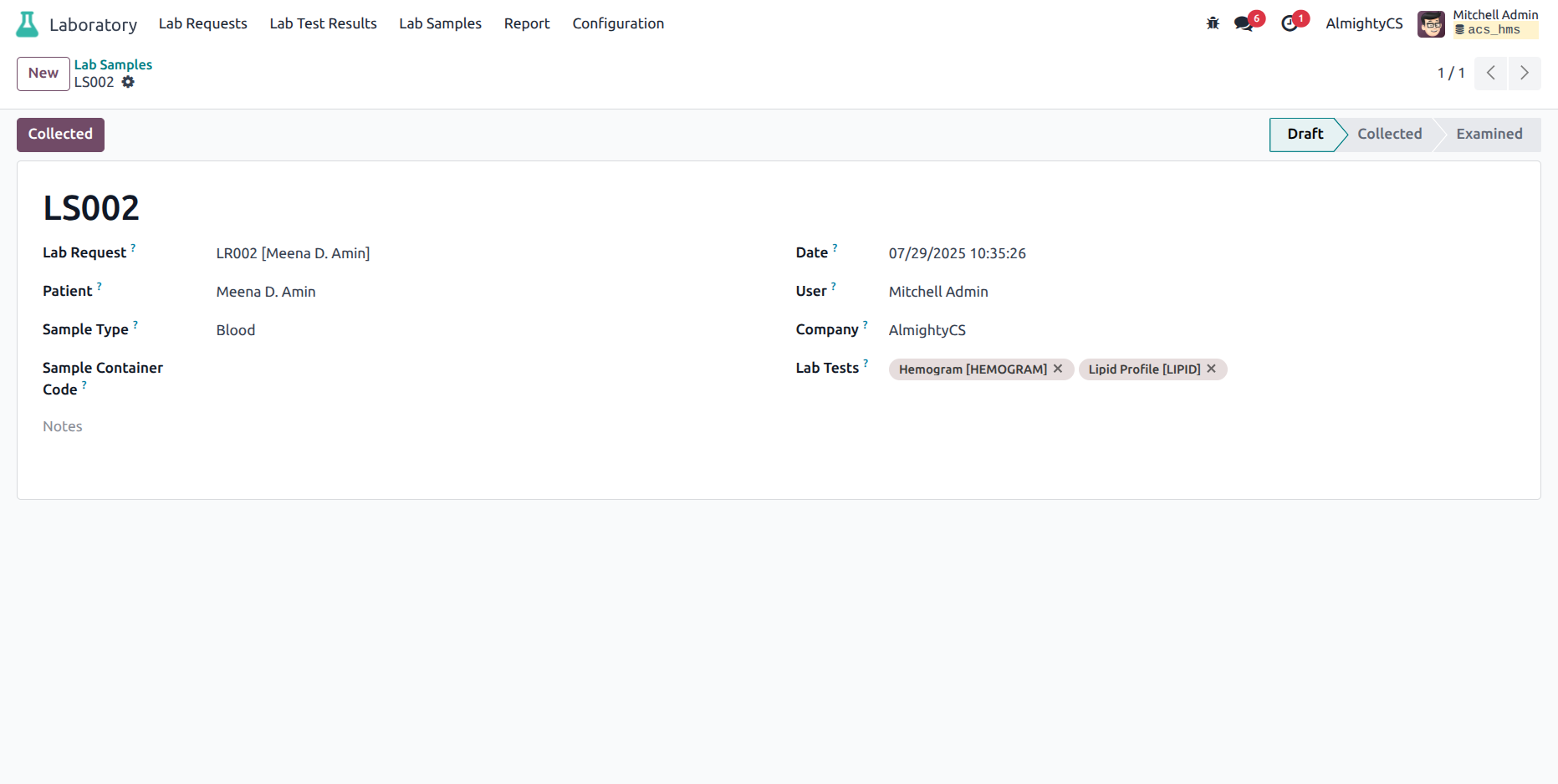
Task: Remove the Lipid Profile lab test tag
Action: 1211,369
